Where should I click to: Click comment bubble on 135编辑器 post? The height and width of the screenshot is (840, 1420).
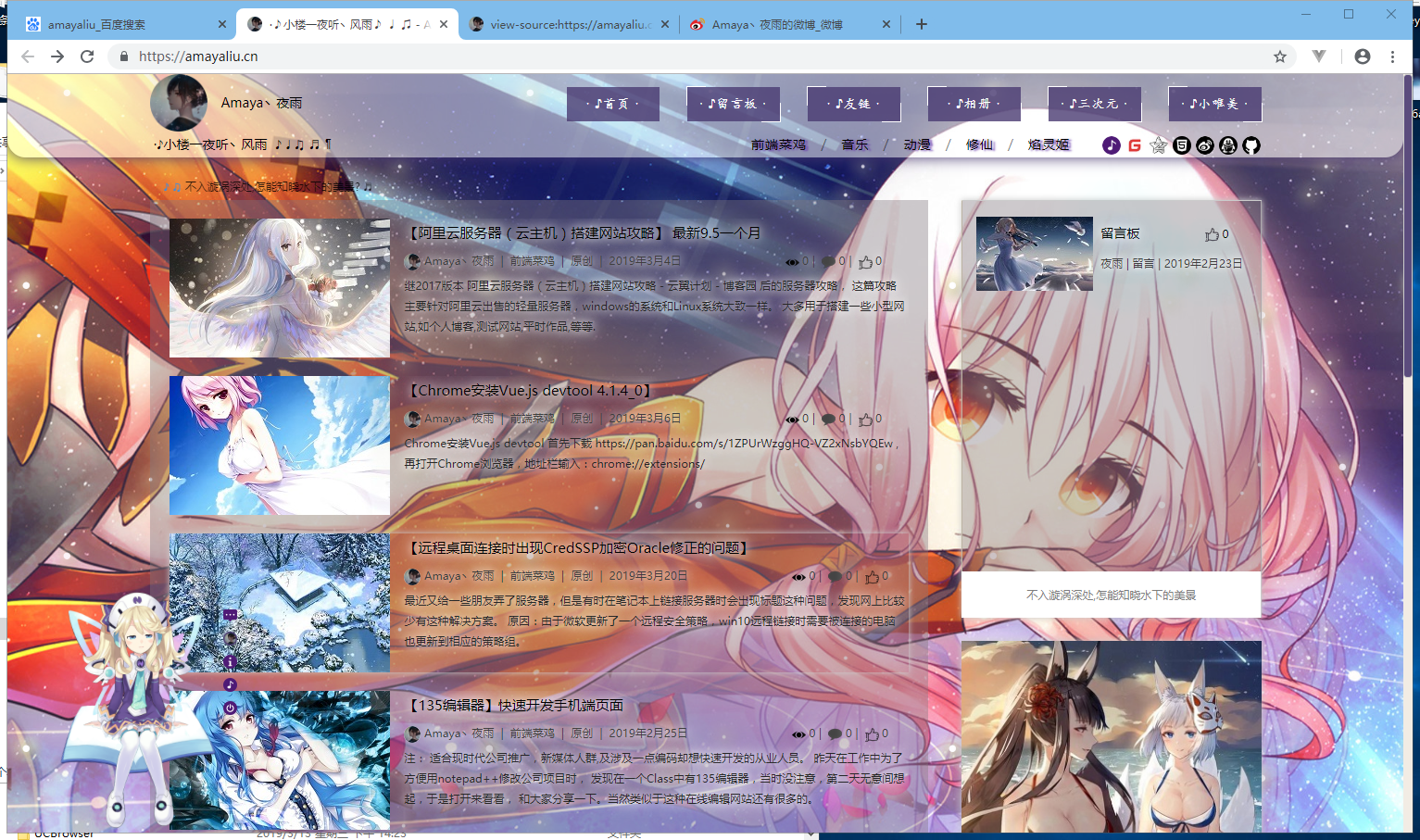(835, 734)
